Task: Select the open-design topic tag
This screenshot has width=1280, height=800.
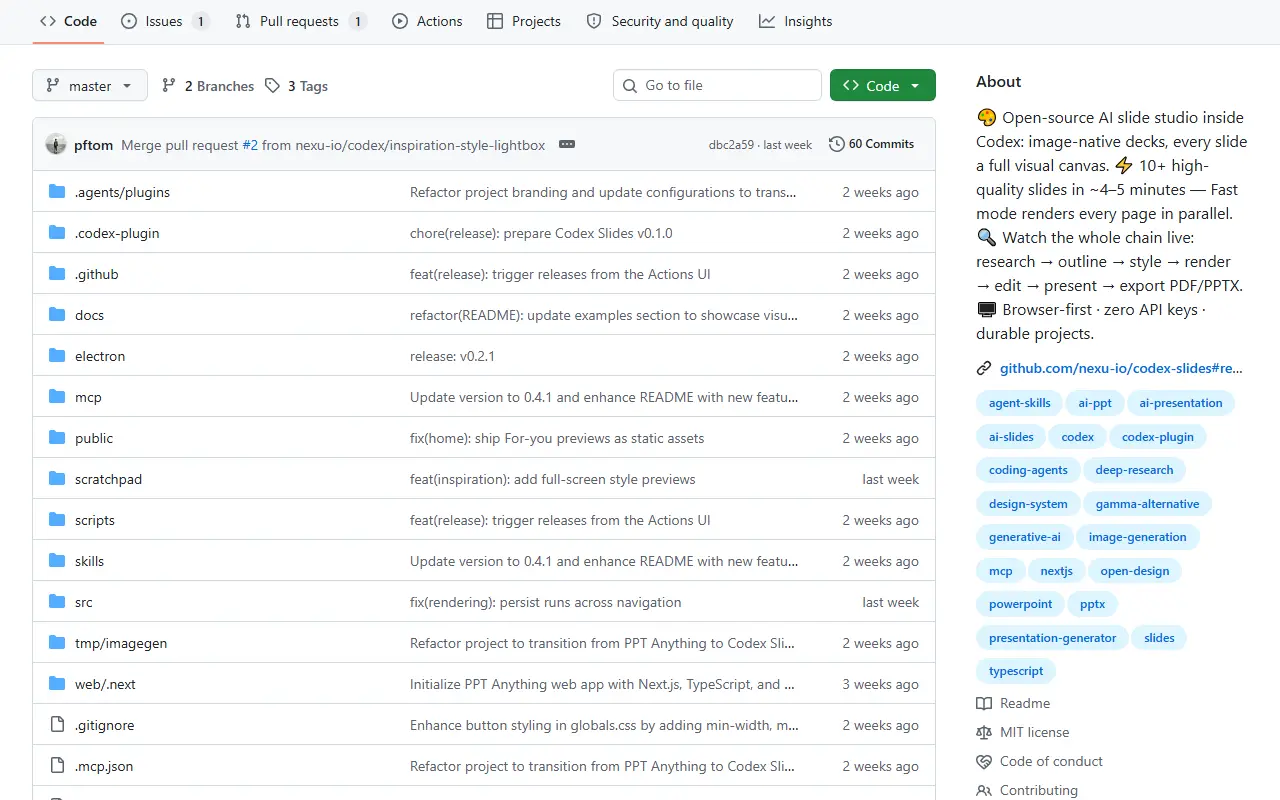Action: click(1135, 571)
